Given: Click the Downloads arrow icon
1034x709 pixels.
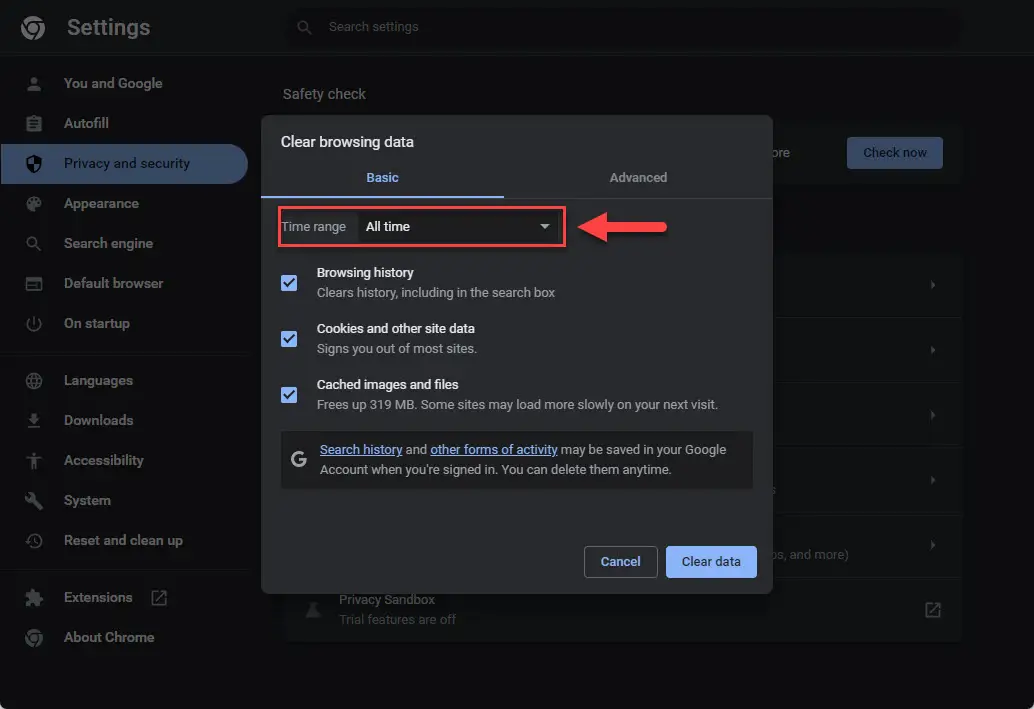Looking at the screenshot, I should click(34, 420).
